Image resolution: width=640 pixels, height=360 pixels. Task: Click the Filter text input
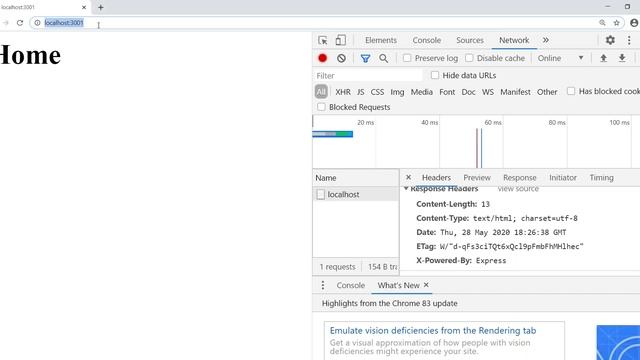[x=368, y=76]
